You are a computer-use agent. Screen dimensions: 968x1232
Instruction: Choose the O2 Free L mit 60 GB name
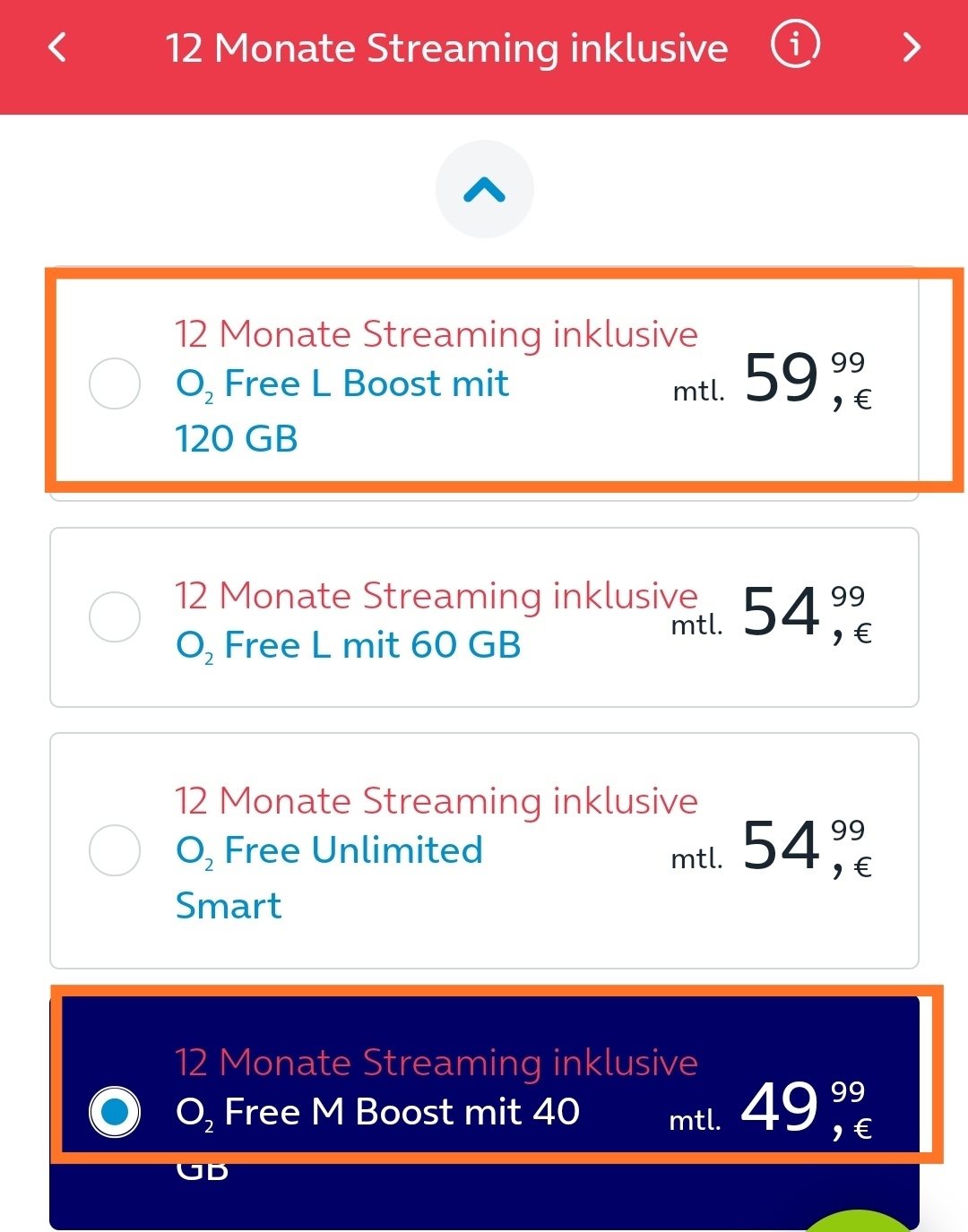tap(349, 645)
